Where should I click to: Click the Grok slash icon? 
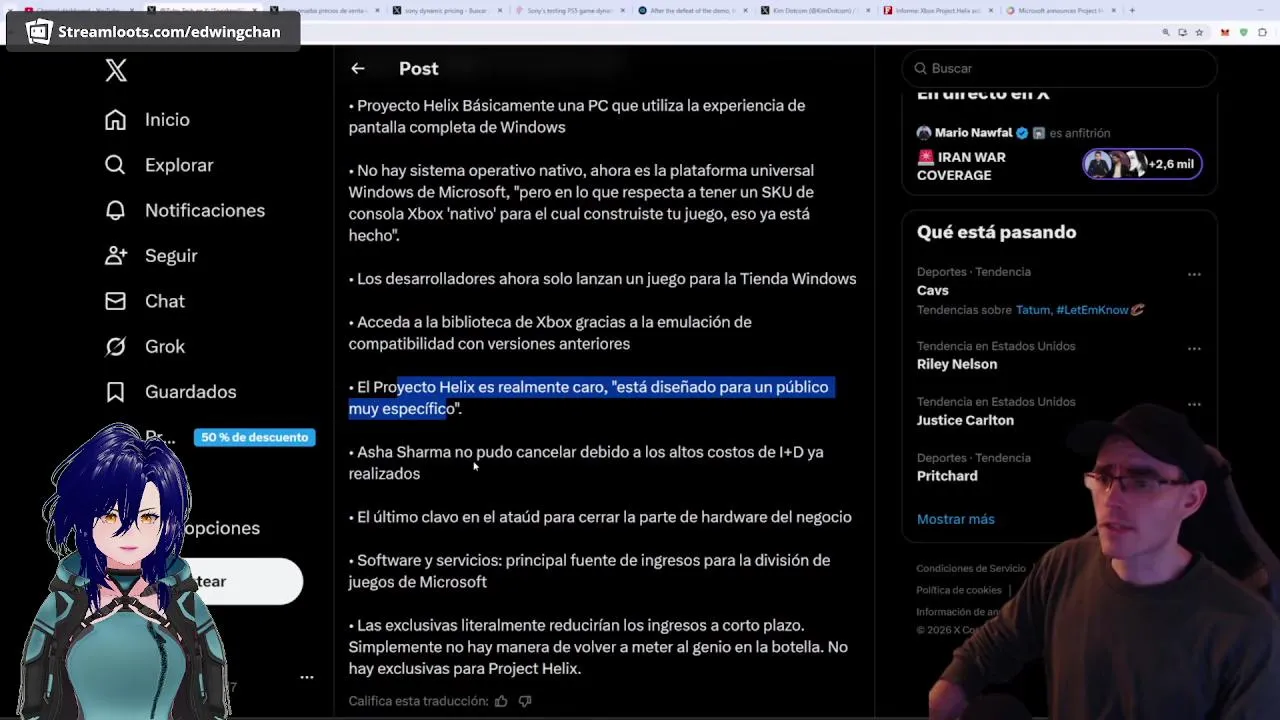coord(116,346)
